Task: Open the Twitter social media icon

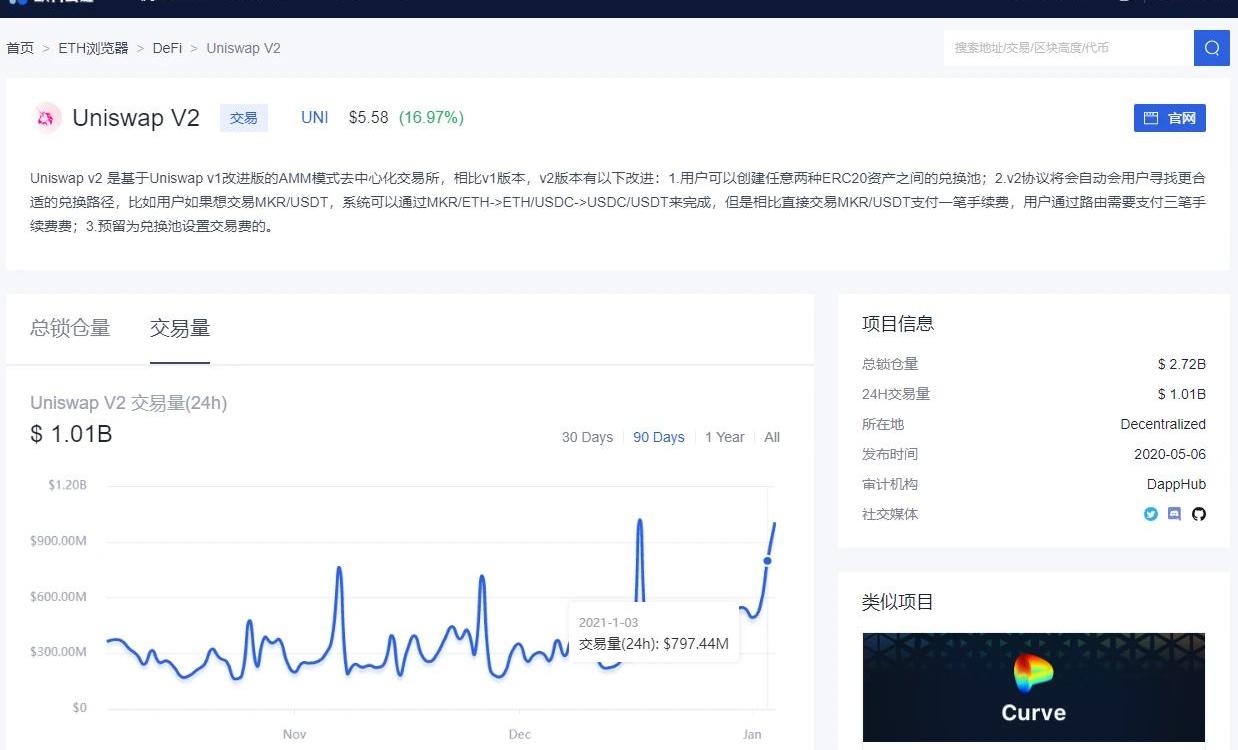Action: [1151, 514]
